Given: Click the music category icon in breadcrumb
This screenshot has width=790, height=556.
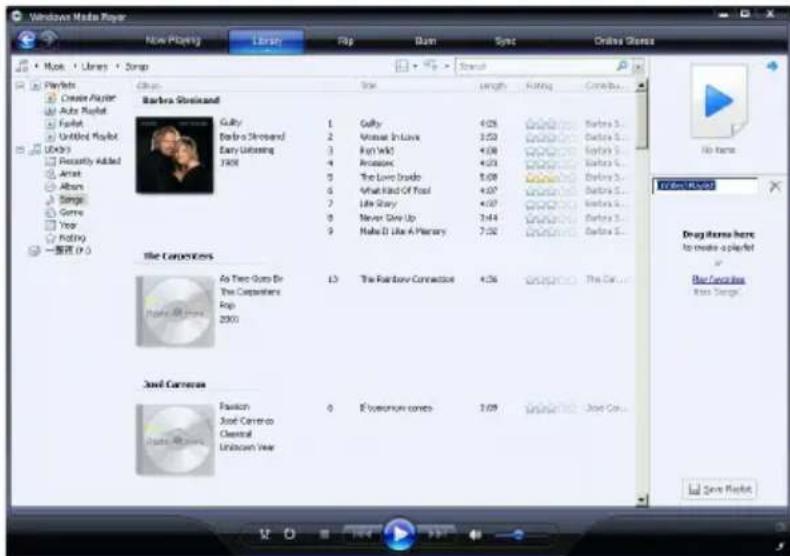Looking at the screenshot, I should click(x=22, y=66).
